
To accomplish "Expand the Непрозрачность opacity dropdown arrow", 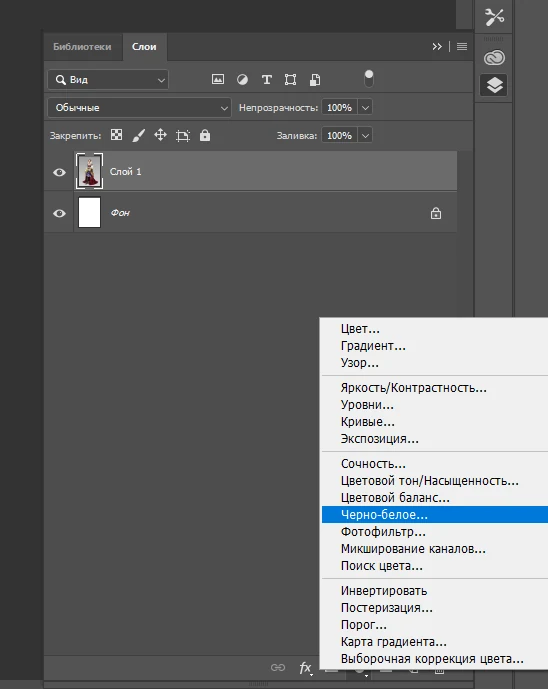I will click(365, 108).
